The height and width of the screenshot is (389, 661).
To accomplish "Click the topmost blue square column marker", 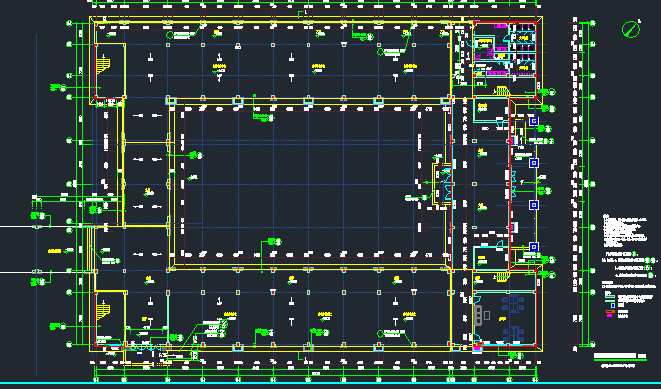I will click(x=534, y=121).
